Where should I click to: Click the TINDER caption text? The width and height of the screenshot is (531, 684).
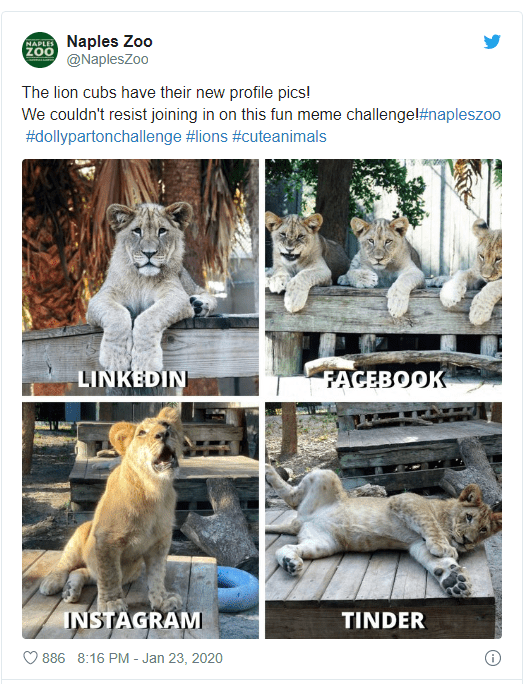384,620
